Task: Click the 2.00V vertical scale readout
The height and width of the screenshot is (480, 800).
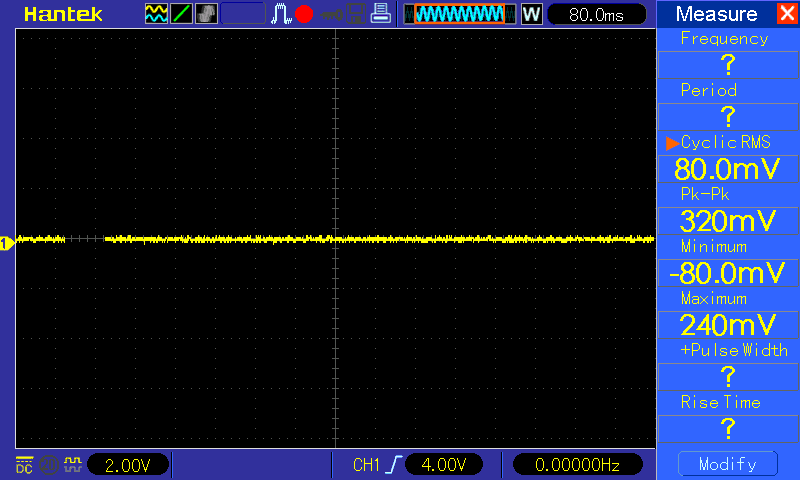Action: 128,465
